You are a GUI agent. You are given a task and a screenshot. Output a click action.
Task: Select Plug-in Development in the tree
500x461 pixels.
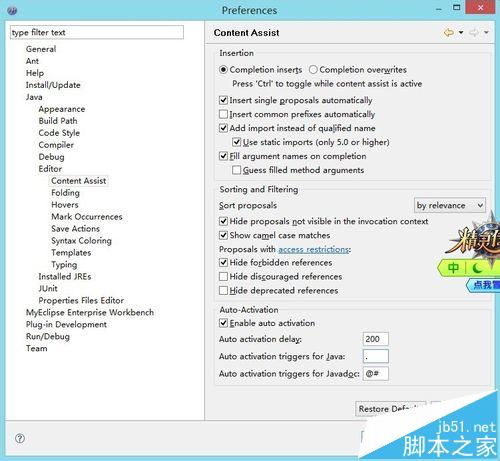click(66, 324)
